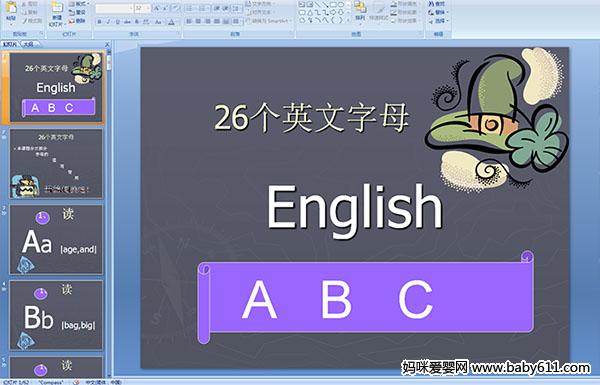Click the Columns icon in paragraph group
The image size is (600, 385).
pyautogui.click(x=236, y=21)
